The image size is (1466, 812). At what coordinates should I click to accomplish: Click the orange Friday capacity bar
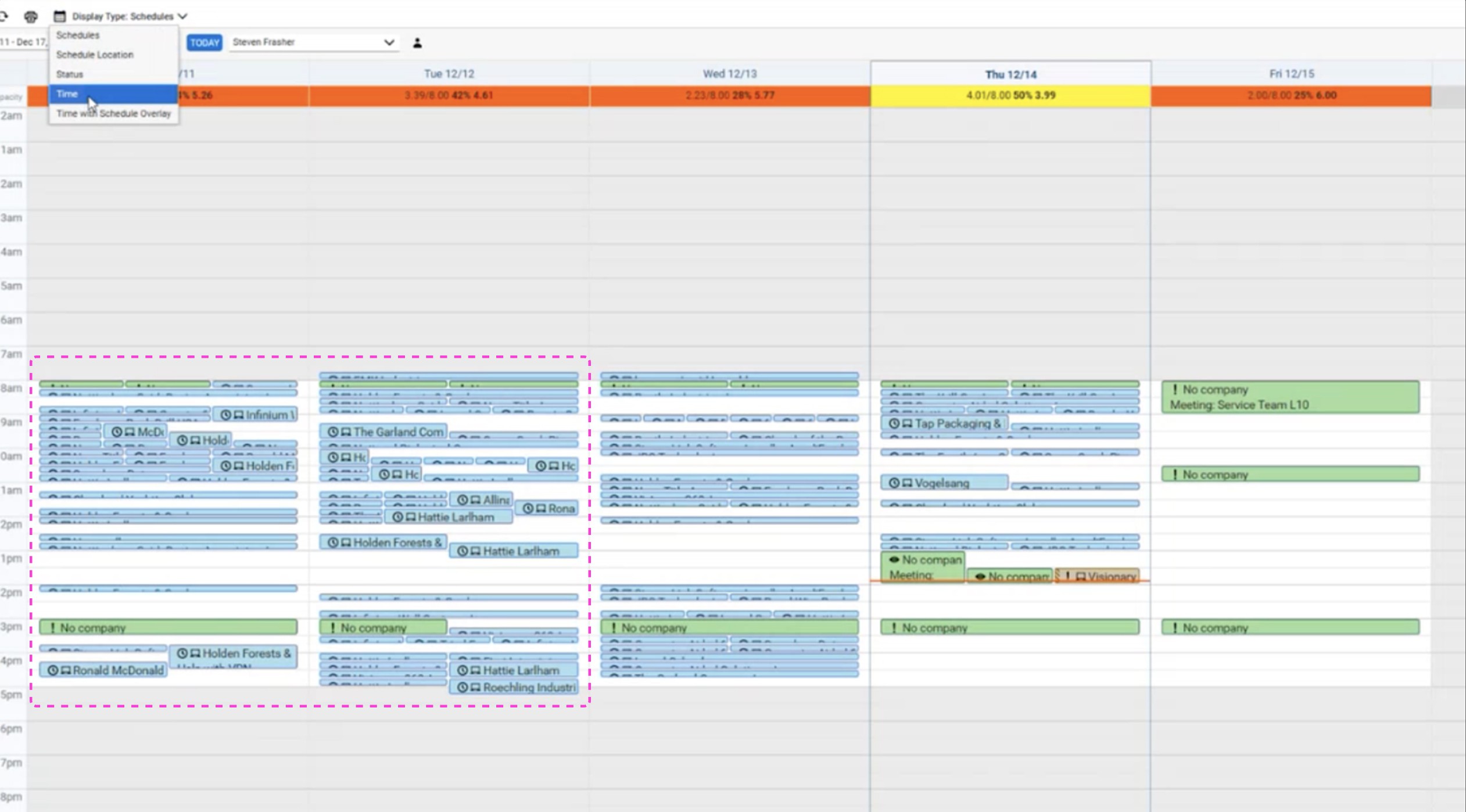point(1291,95)
